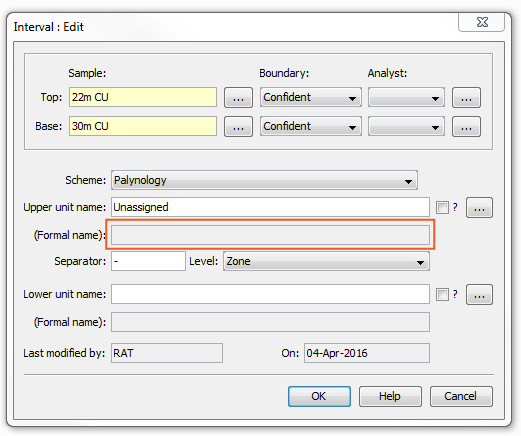Open the Level dropdown showing Zone
Screen dimensions: 521x436
coord(326,261)
